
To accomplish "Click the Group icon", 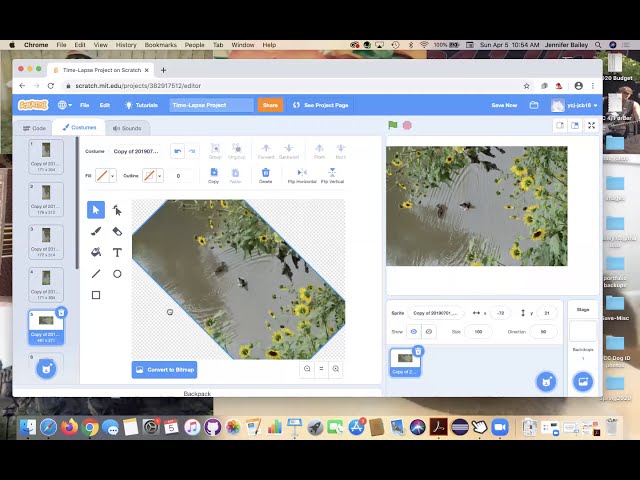I will pos(215,151).
